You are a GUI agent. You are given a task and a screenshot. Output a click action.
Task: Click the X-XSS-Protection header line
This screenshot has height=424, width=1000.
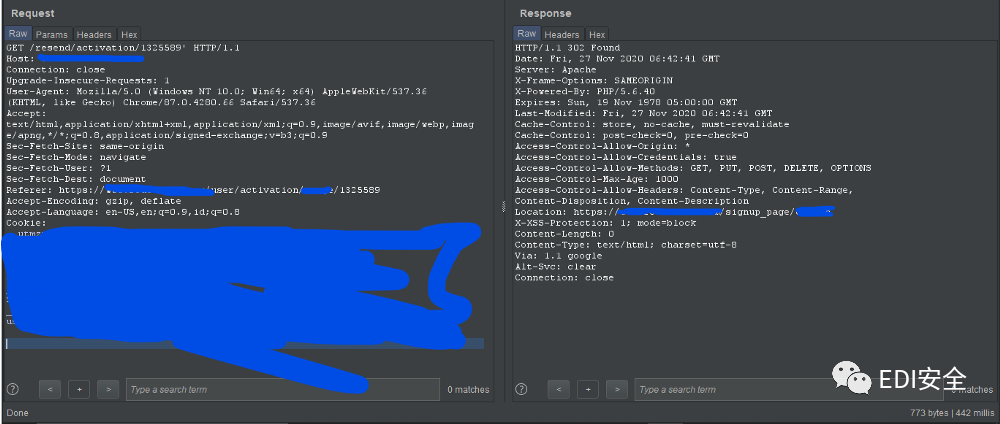(x=606, y=223)
